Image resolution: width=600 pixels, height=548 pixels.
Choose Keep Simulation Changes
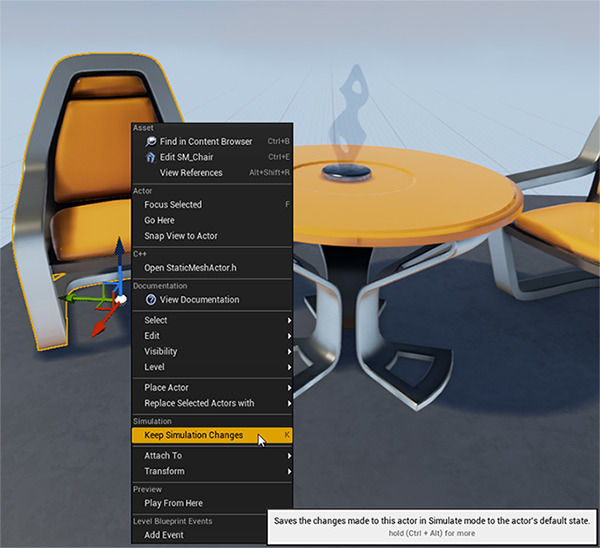[195, 435]
